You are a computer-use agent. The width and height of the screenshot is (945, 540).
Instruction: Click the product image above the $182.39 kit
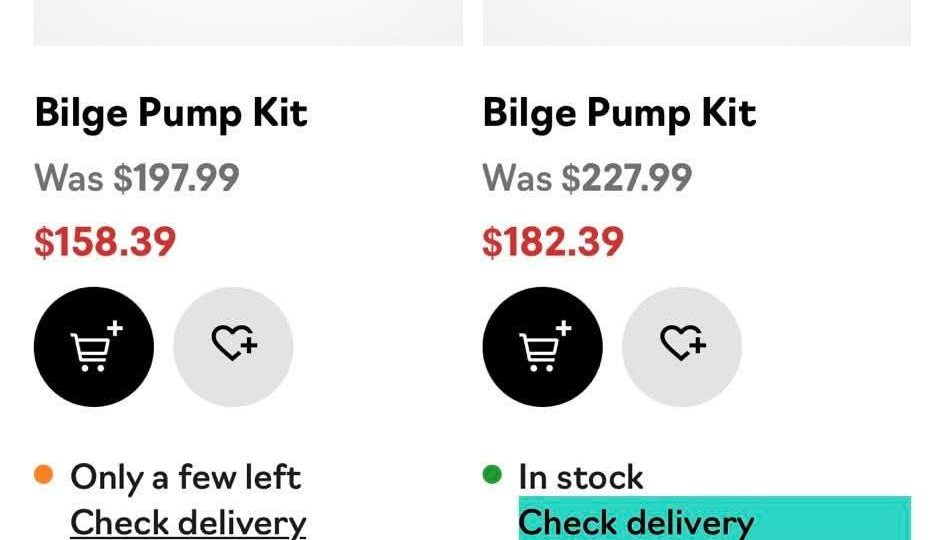[x=696, y=22]
